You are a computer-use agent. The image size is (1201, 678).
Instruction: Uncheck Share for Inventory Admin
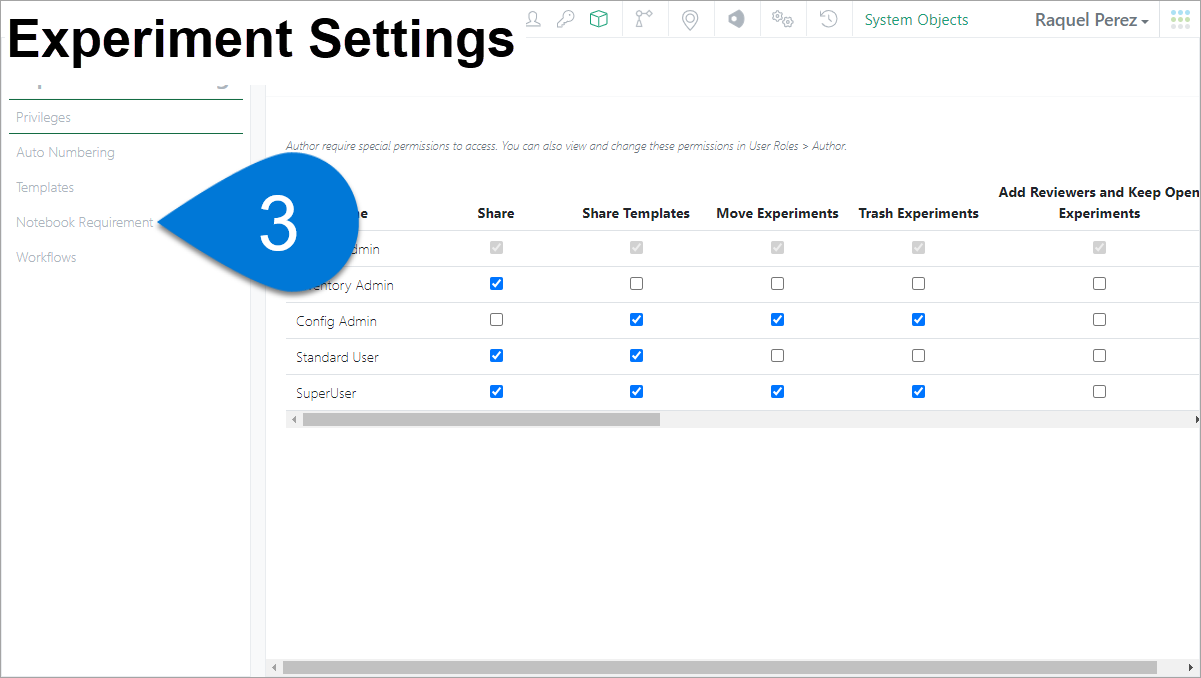(x=496, y=284)
